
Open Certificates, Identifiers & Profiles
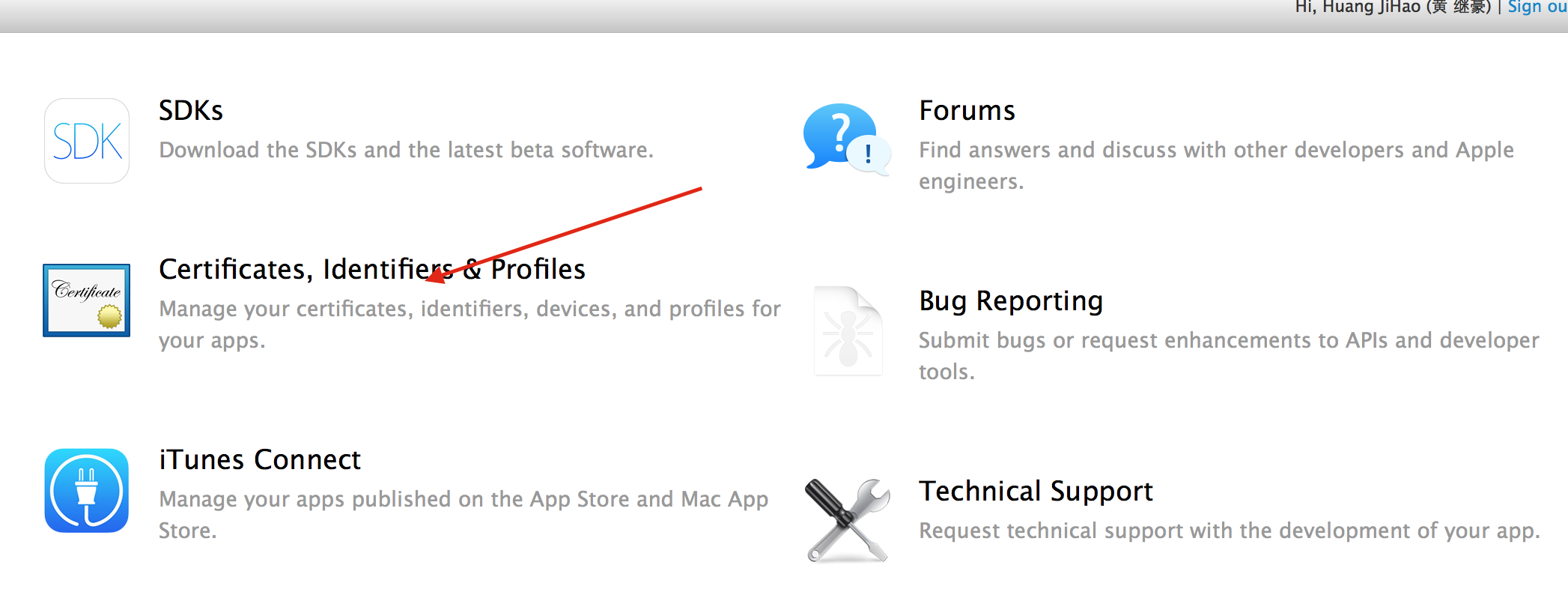coord(372,270)
